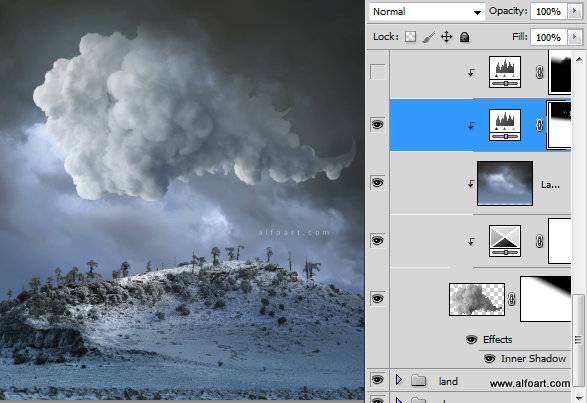This screenshot has height=403, width=587.
Task: Select the hidden top Levels adjustment icon
Action: pos(505,72)
